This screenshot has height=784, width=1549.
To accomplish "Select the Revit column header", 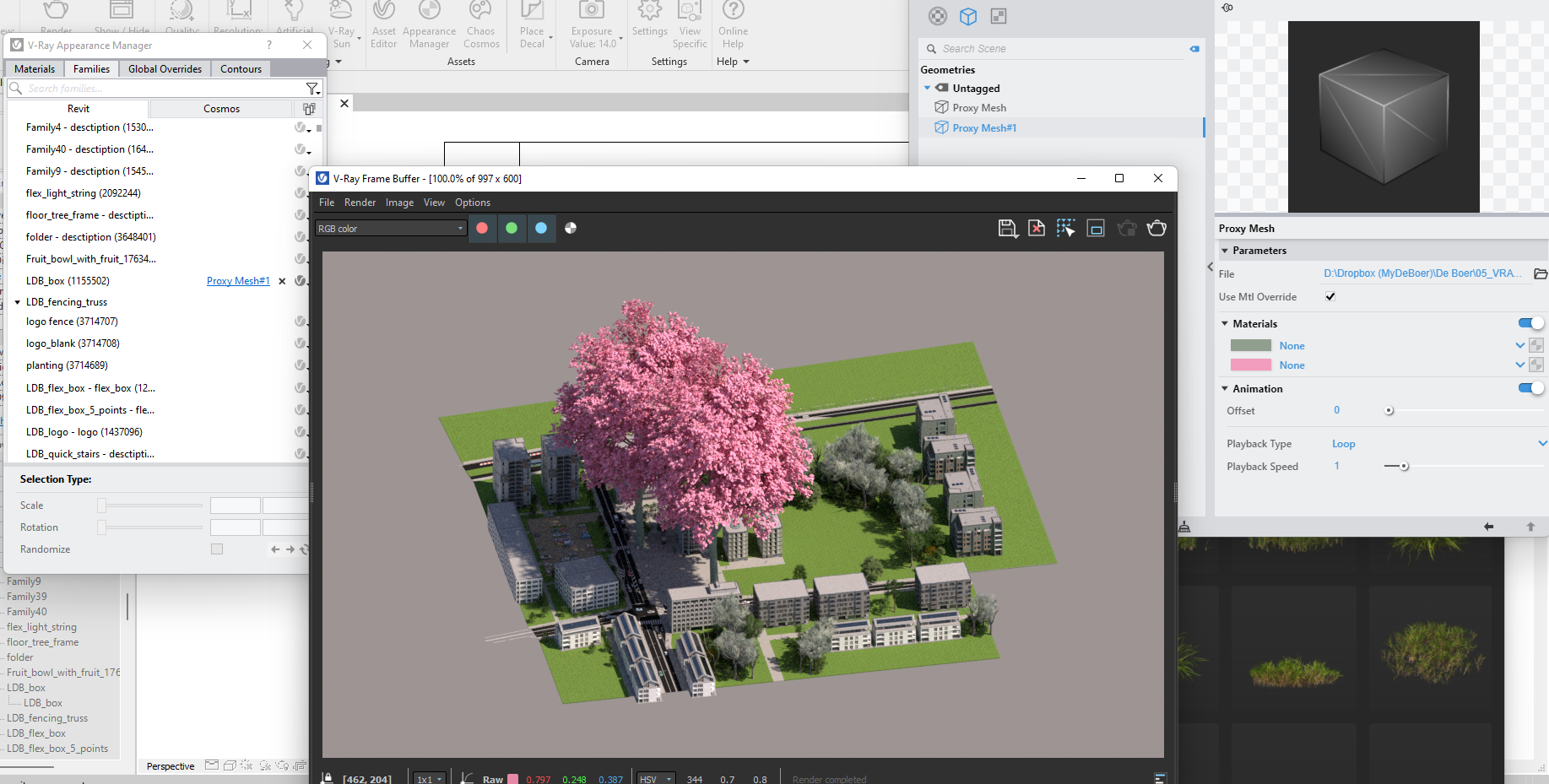I will (79, 109).
